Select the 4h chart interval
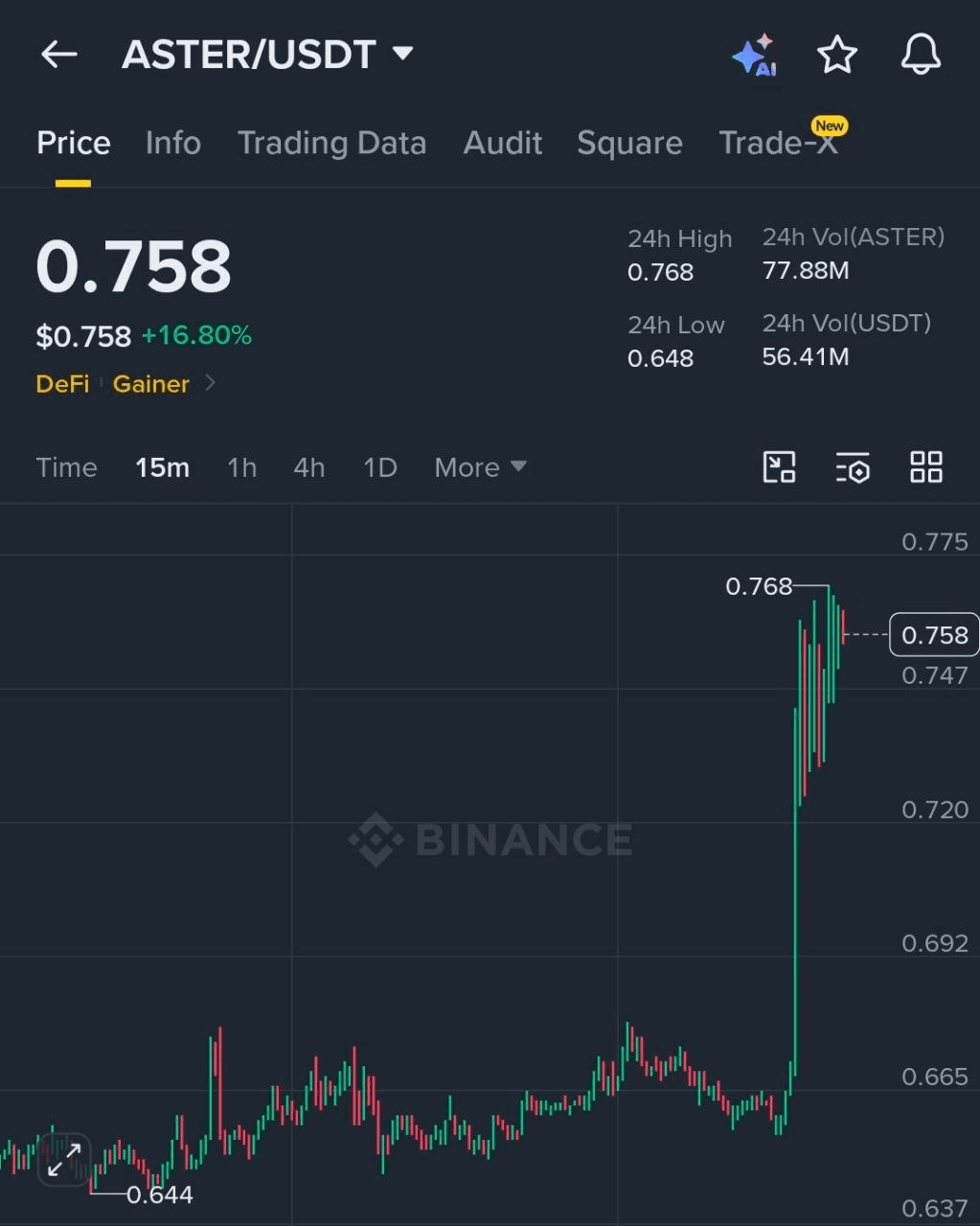The image size is (980, 1226). click(x=308, y=467)
